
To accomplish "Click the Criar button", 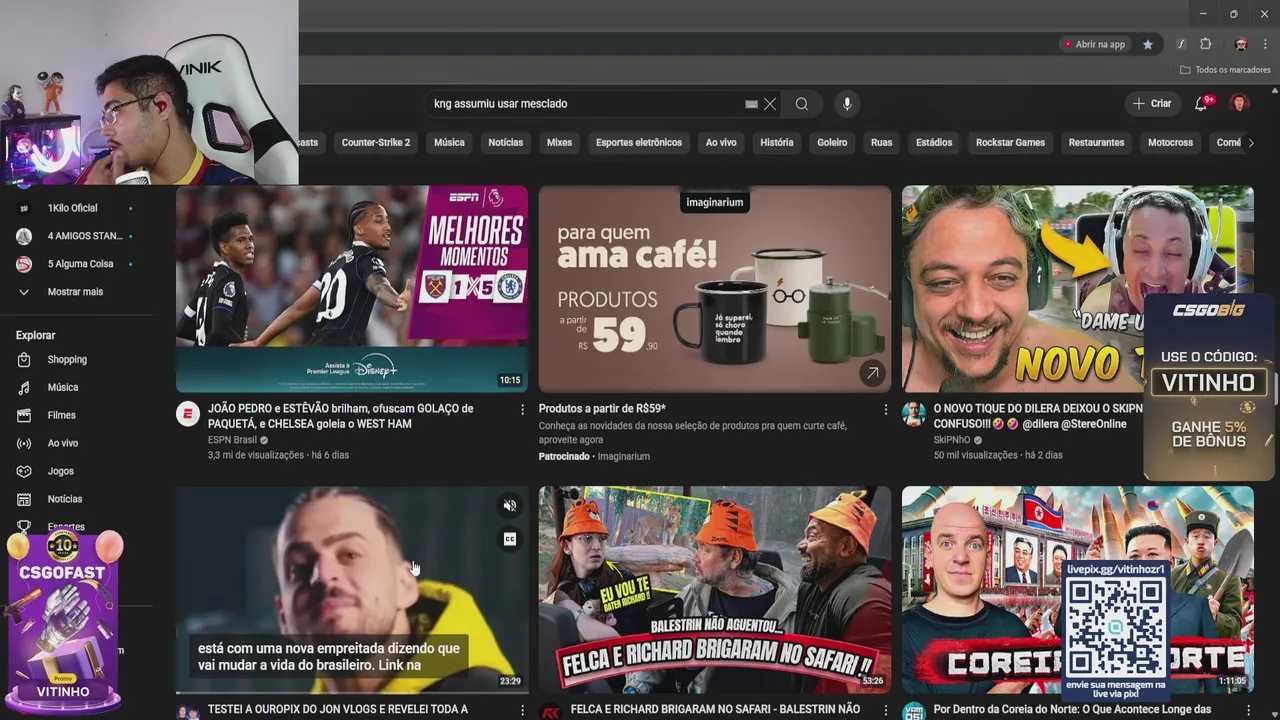I will point(1151,104).
